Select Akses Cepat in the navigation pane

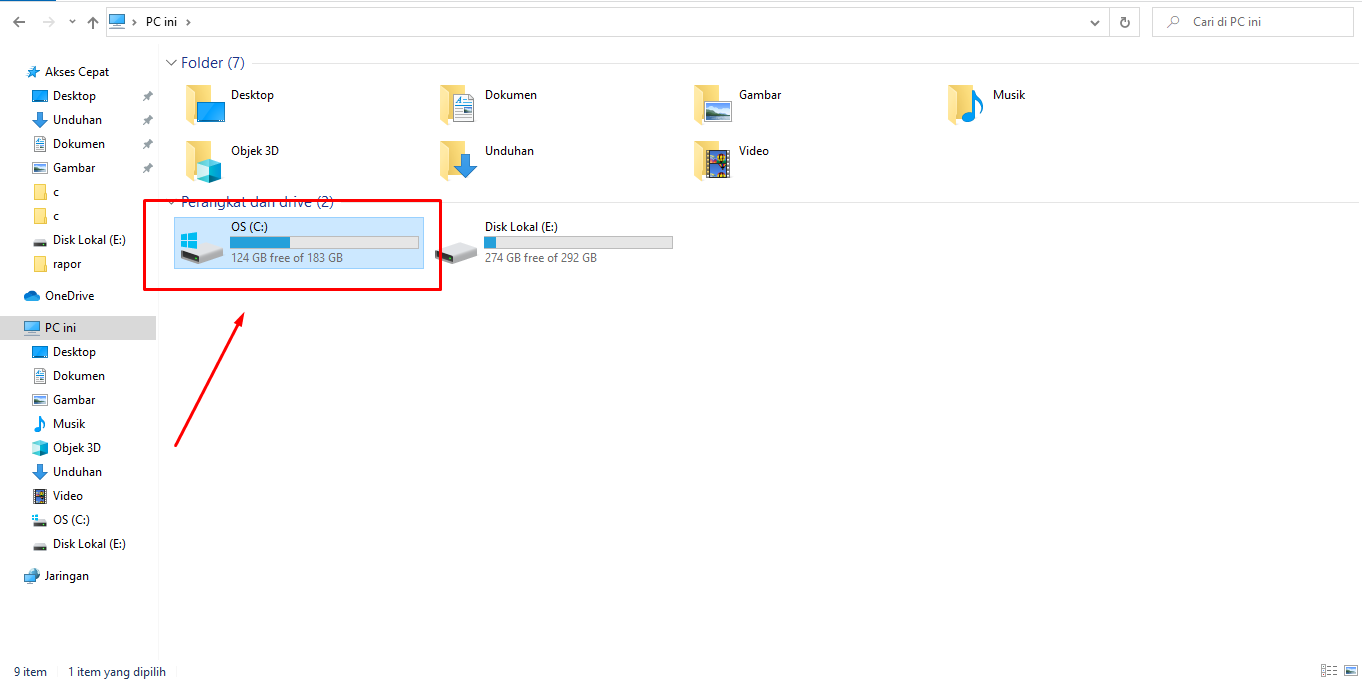(x=77, y=72)
